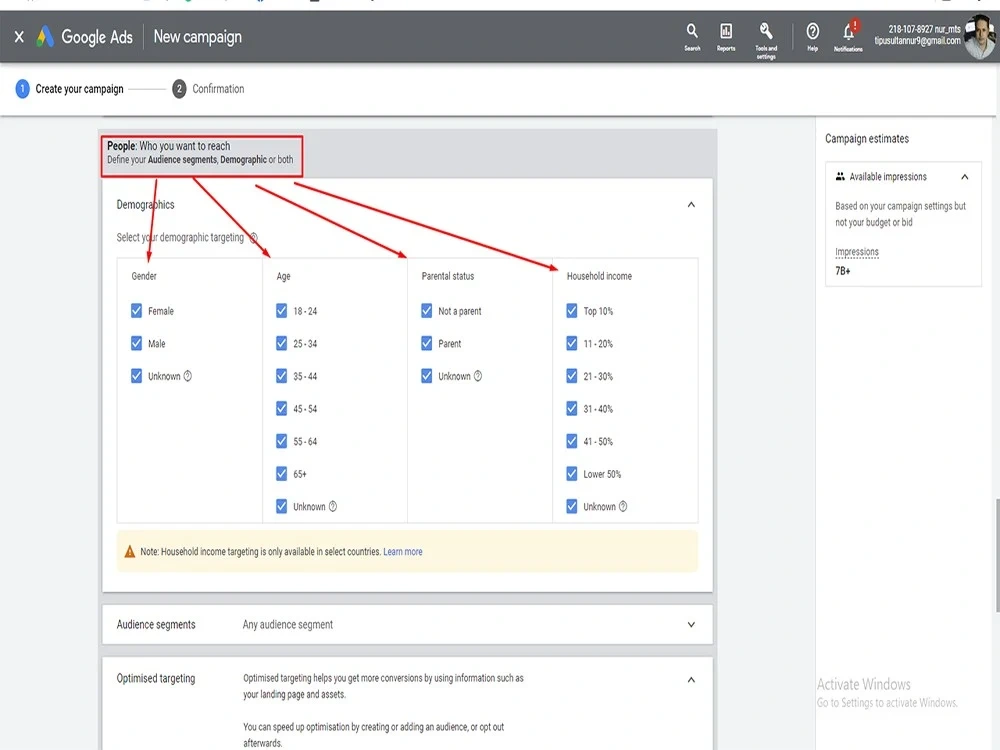Uncheck the Unknown age checkbox
This screenshot has height=750, width=1000.
point(281,506)
